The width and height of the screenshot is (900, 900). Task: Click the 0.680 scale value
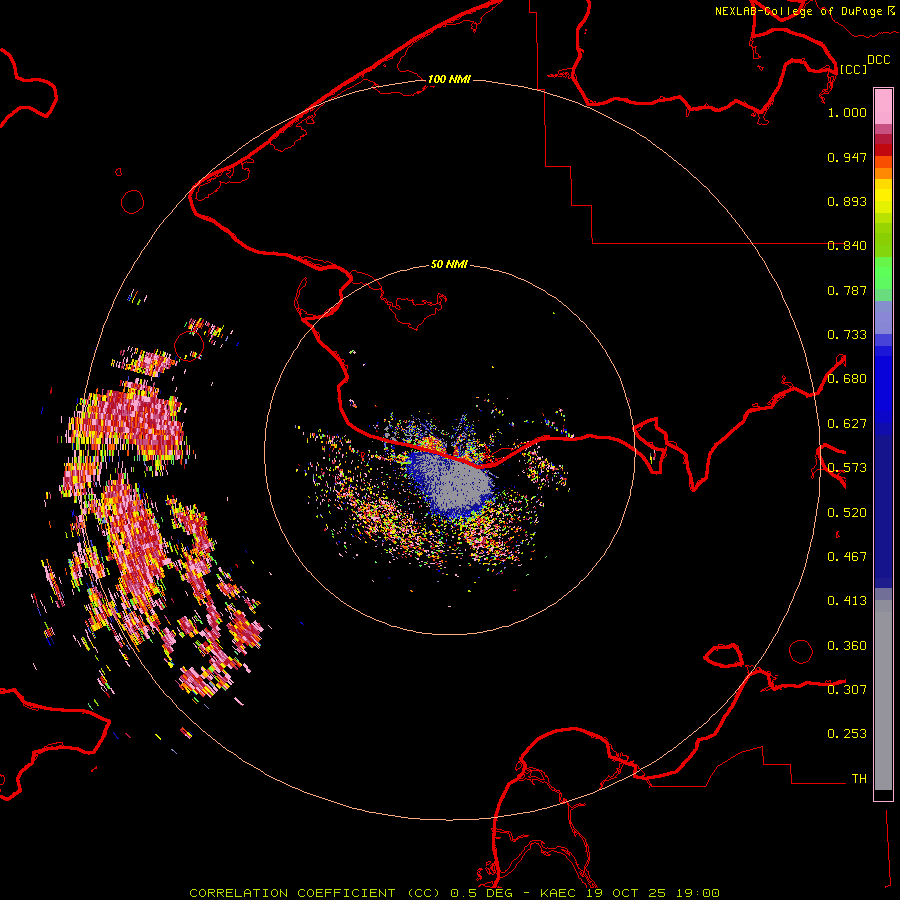(847, 379)
